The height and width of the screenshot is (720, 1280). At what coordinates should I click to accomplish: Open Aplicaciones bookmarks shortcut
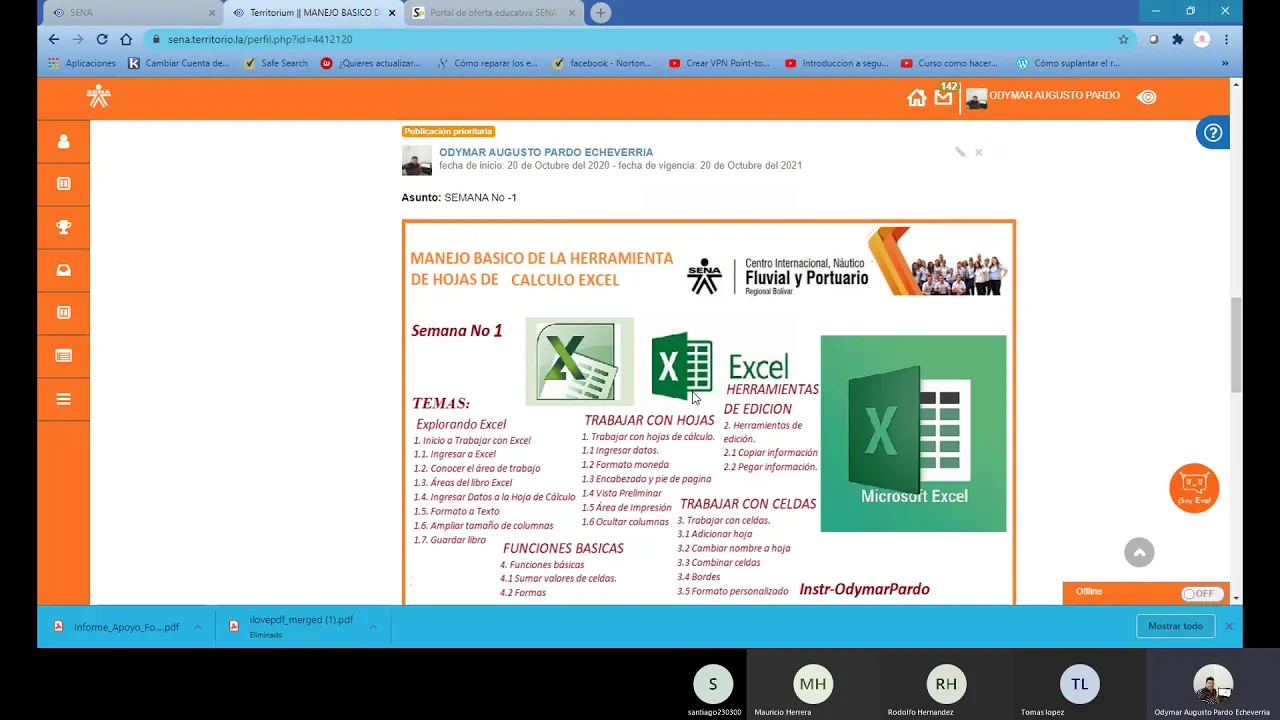(x=82, y=63)
